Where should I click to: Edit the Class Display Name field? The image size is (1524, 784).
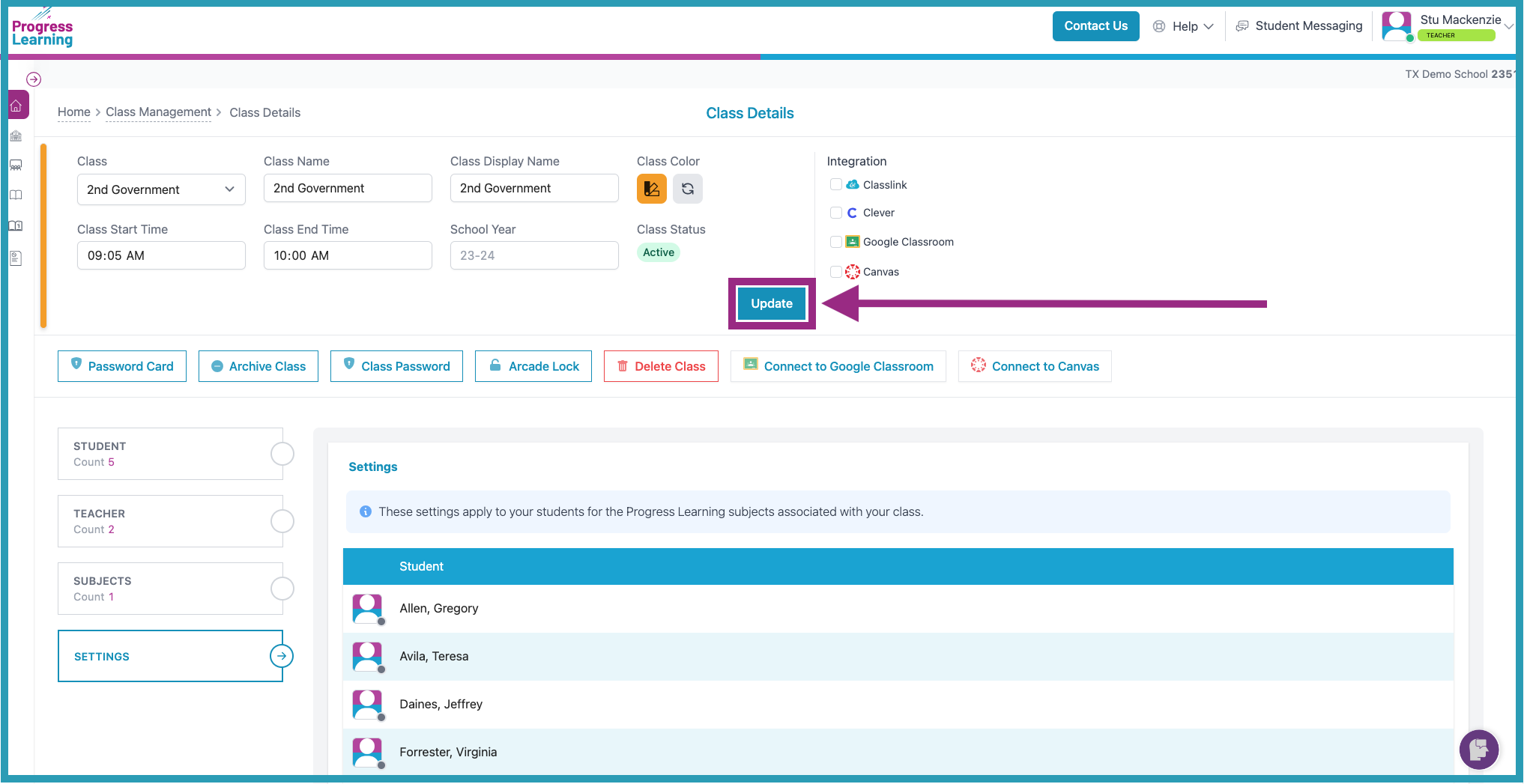click(534, 188)
